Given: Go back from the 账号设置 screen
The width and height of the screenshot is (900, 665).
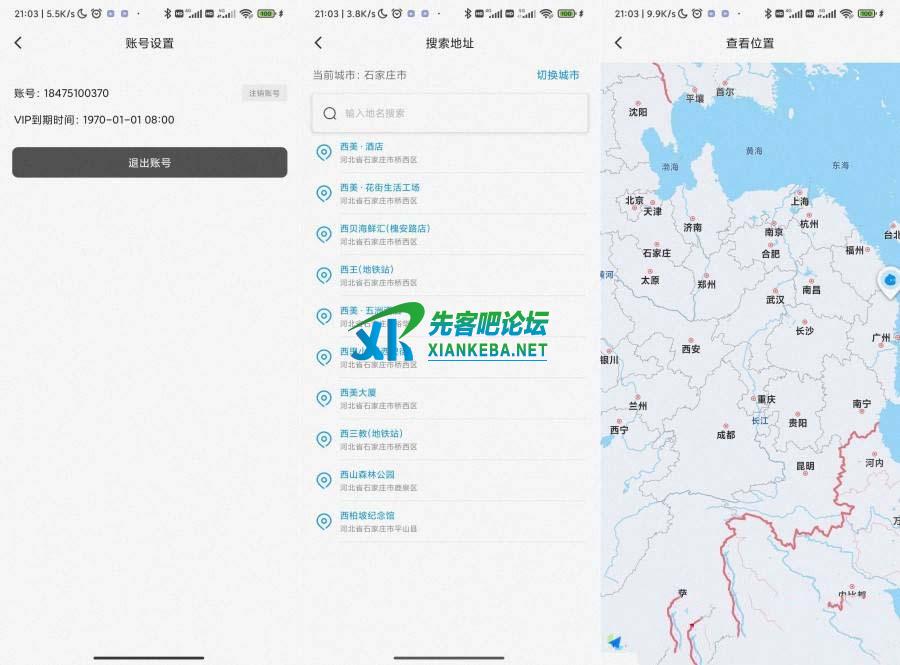Looking at the screenshot, I should coord(18,43).
